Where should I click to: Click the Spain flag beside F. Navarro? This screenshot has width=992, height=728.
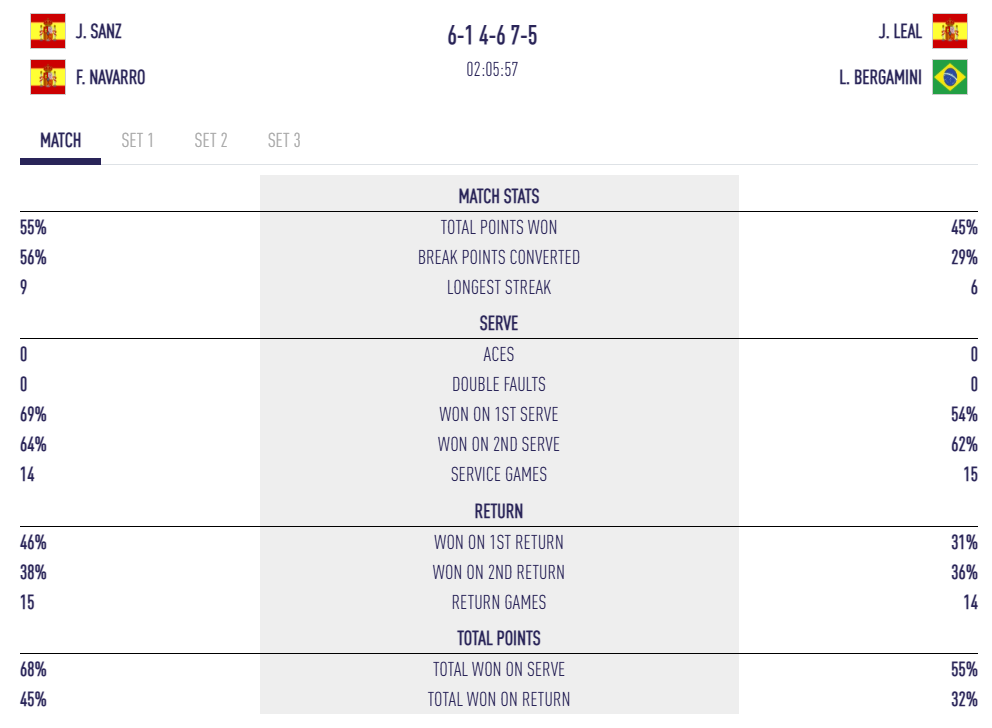coord(47,77)
